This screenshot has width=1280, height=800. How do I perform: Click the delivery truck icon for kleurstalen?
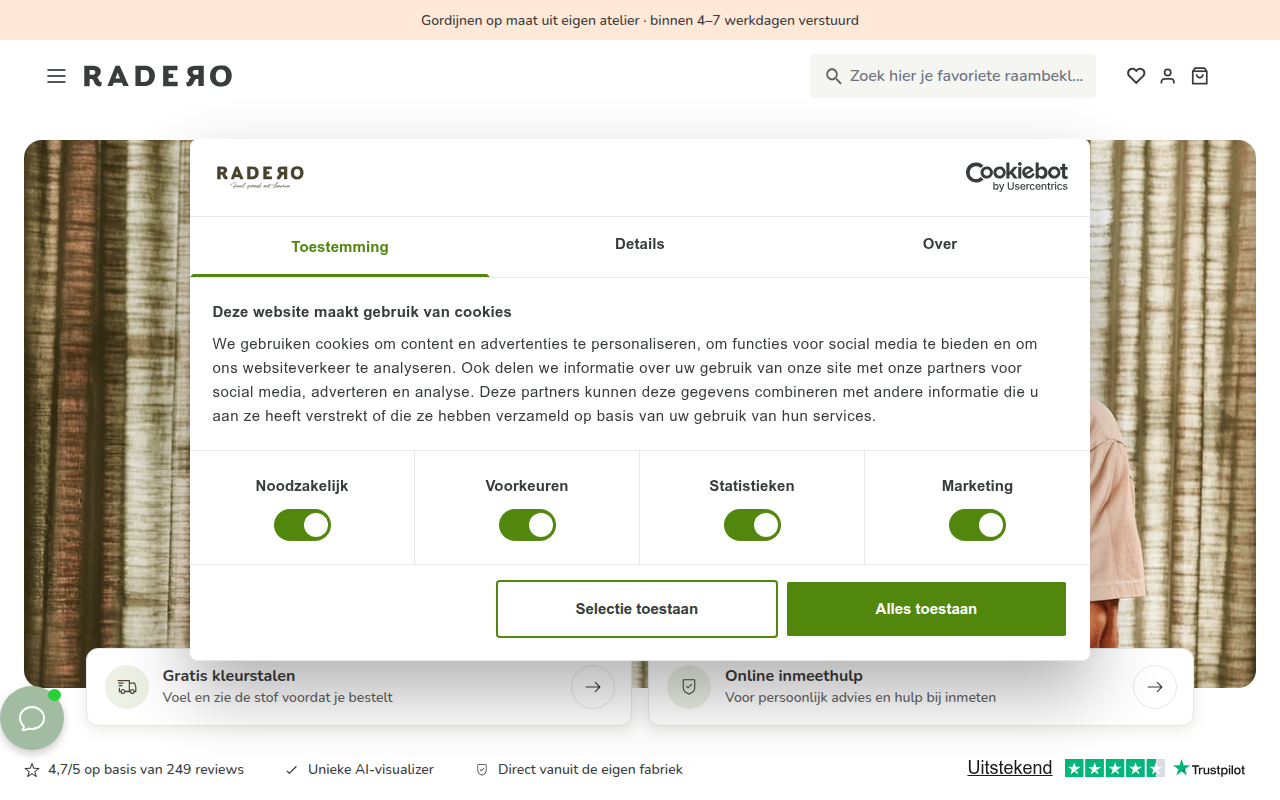pyautogui.click(x=127, y=687)
